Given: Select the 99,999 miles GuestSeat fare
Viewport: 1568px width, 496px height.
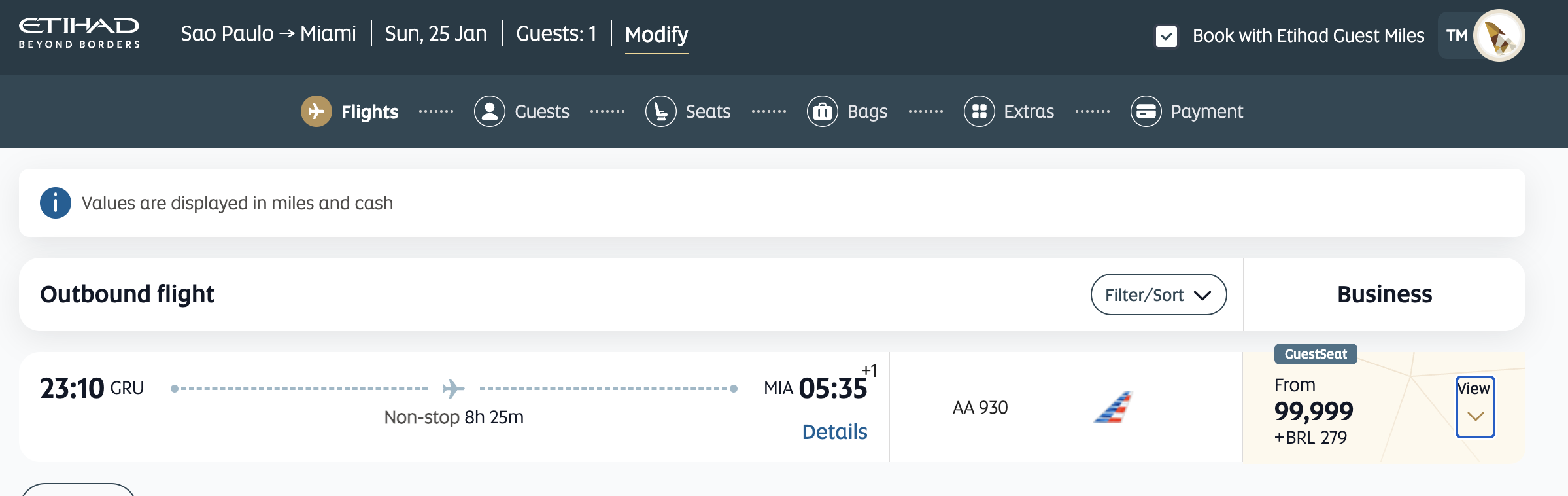Looking at the screenshot, I should click(1313, 411).
